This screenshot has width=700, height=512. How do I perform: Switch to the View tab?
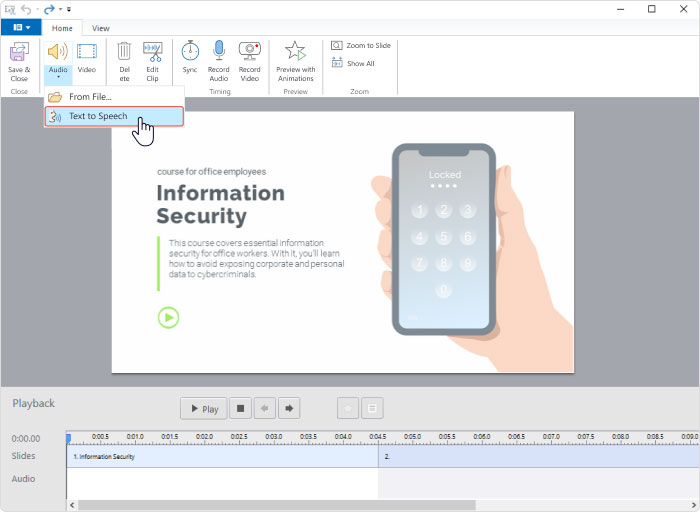pyautogui.click(x=101, y=28)
